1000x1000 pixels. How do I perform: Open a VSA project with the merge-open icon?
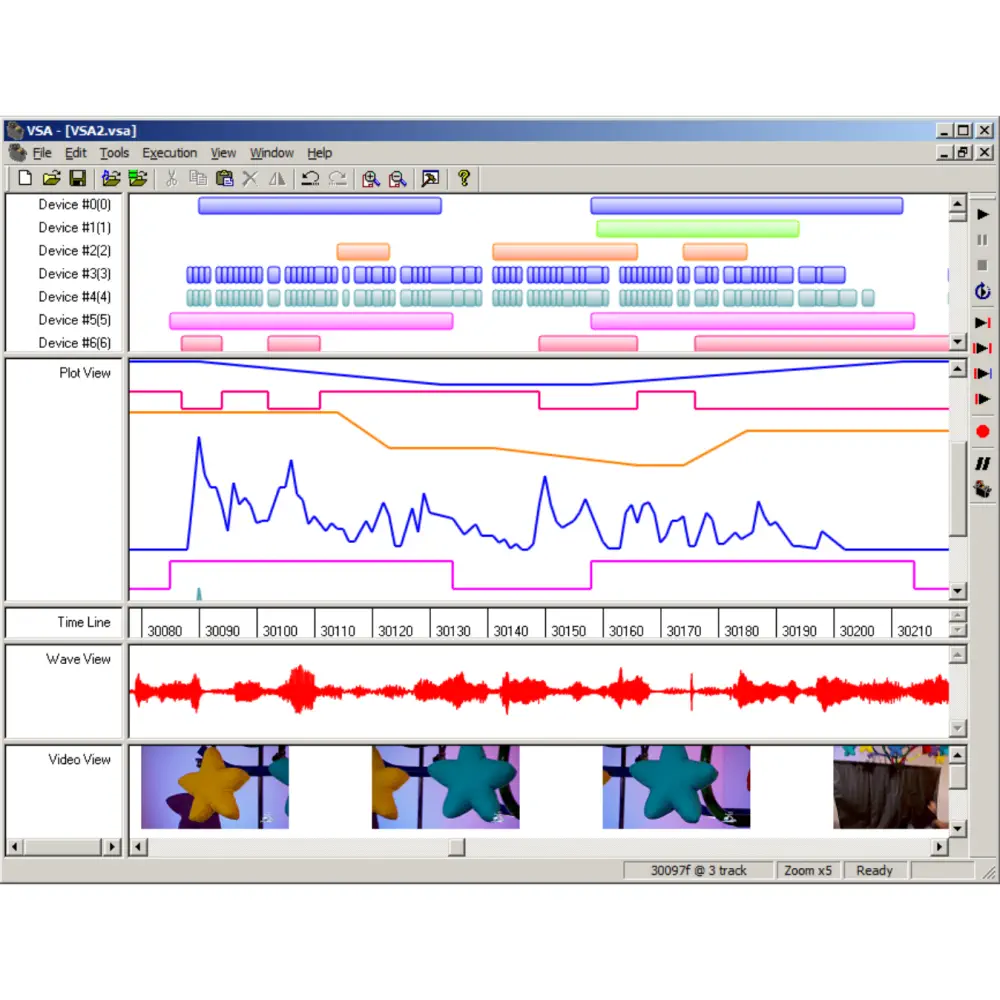coord(138,178)
